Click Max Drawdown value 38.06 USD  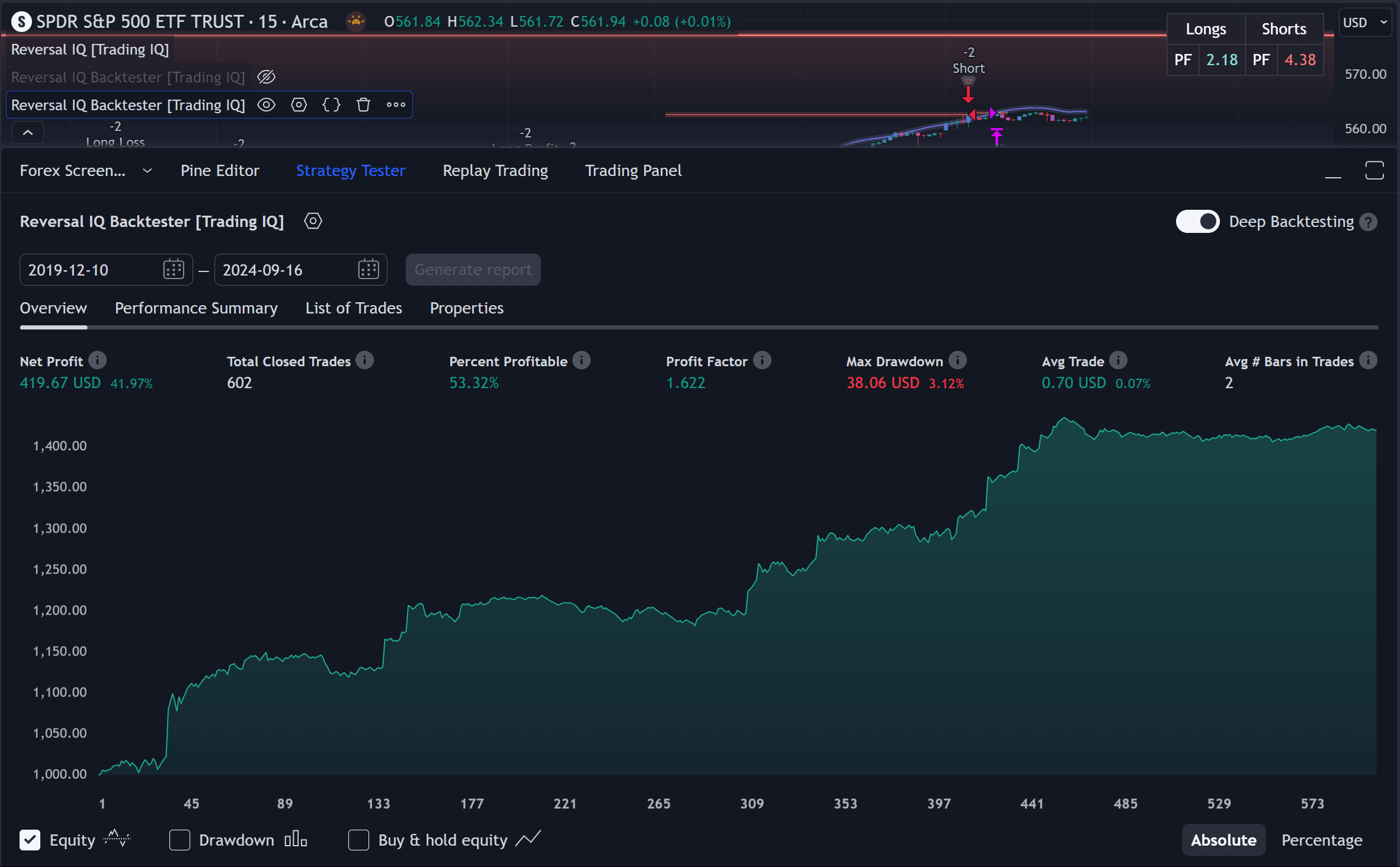[883, 383]
